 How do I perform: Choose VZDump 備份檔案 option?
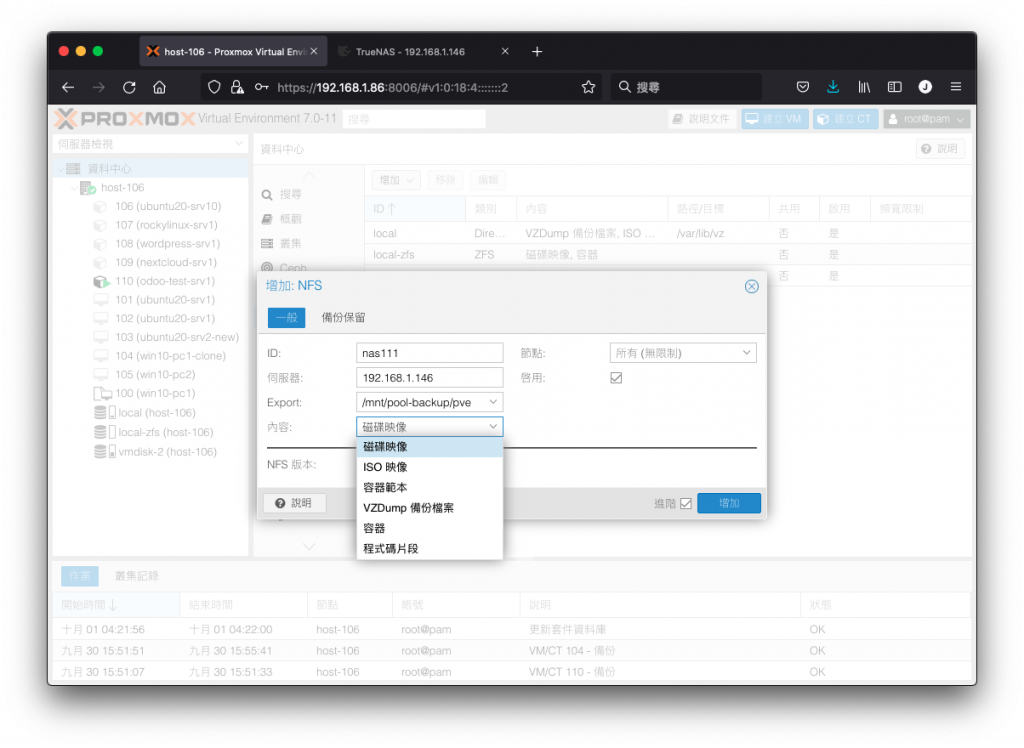pyautogui.click(x=430, y=508)
